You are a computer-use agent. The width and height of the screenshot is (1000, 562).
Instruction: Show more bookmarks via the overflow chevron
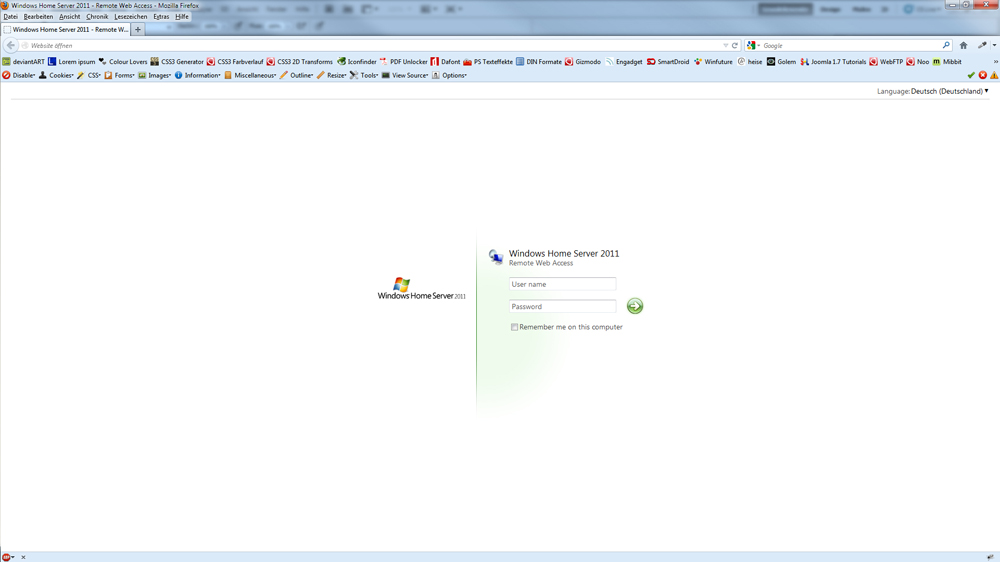click(x=996, y=62)
